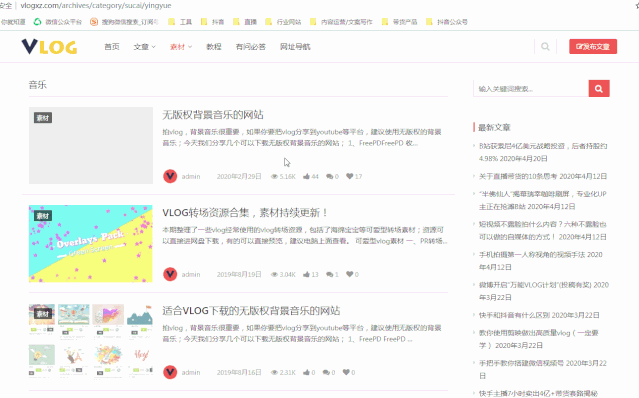This screenshot has width=639, height=398.
Task: Open sidebar article 快手和抖音有什么区别
Action: click(x=539, y=315)
